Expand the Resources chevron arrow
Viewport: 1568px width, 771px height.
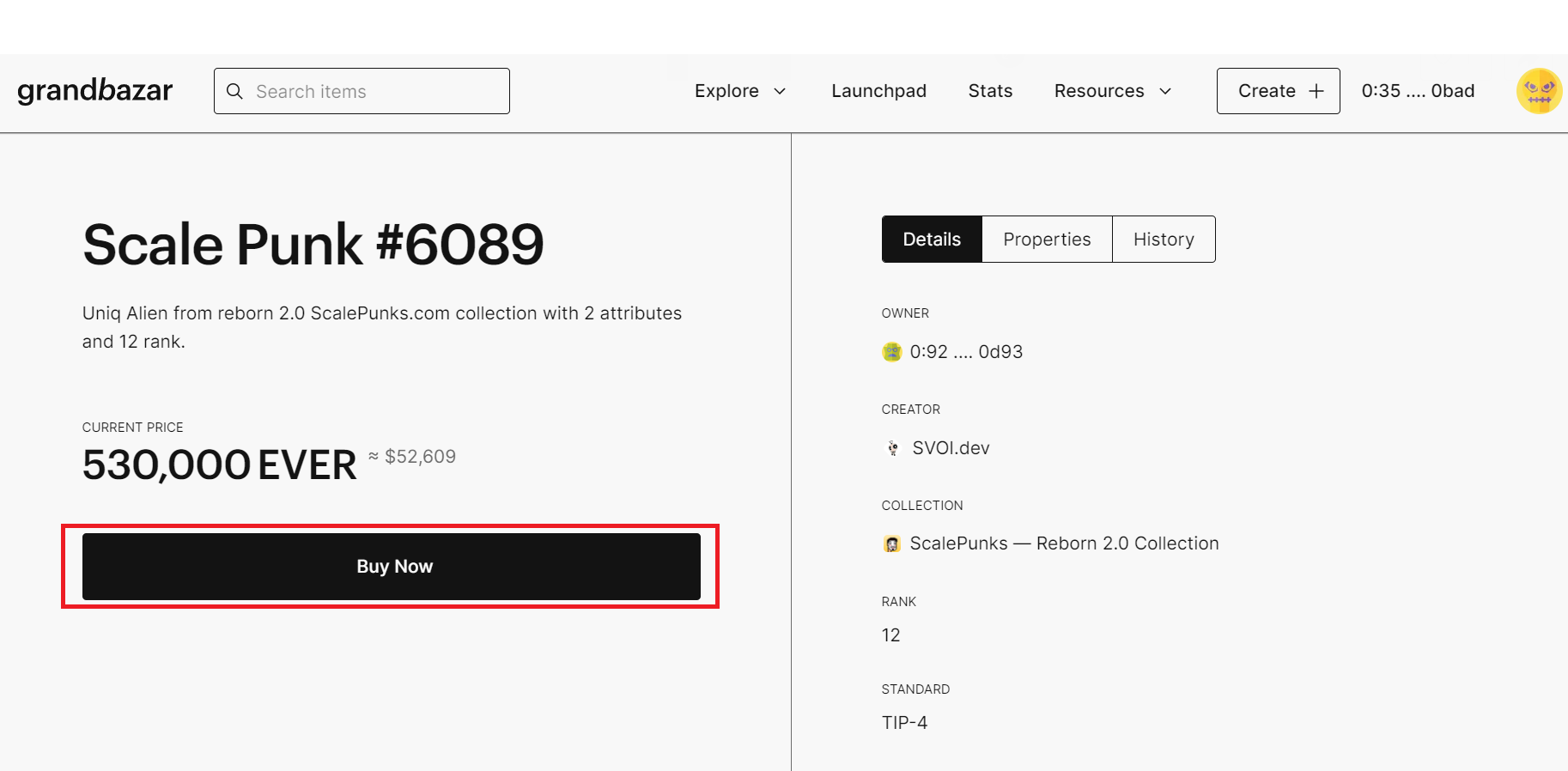click(1165, 91)
